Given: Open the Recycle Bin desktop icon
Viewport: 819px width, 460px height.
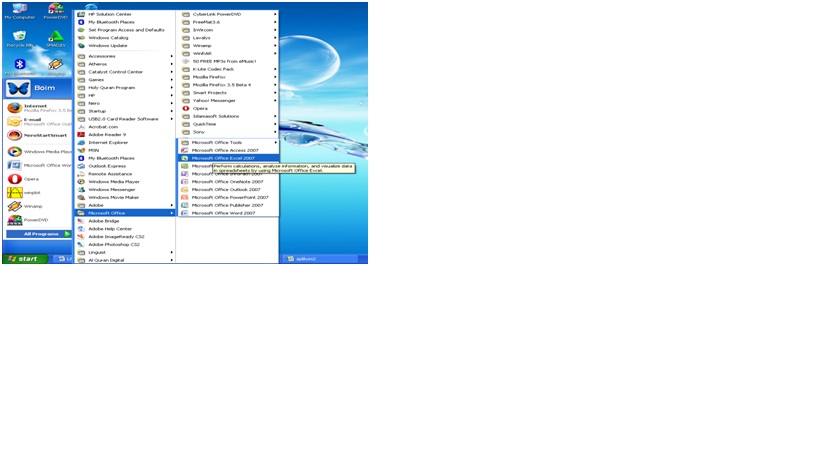Looking at the screenshot, I should tap(20, 39).
